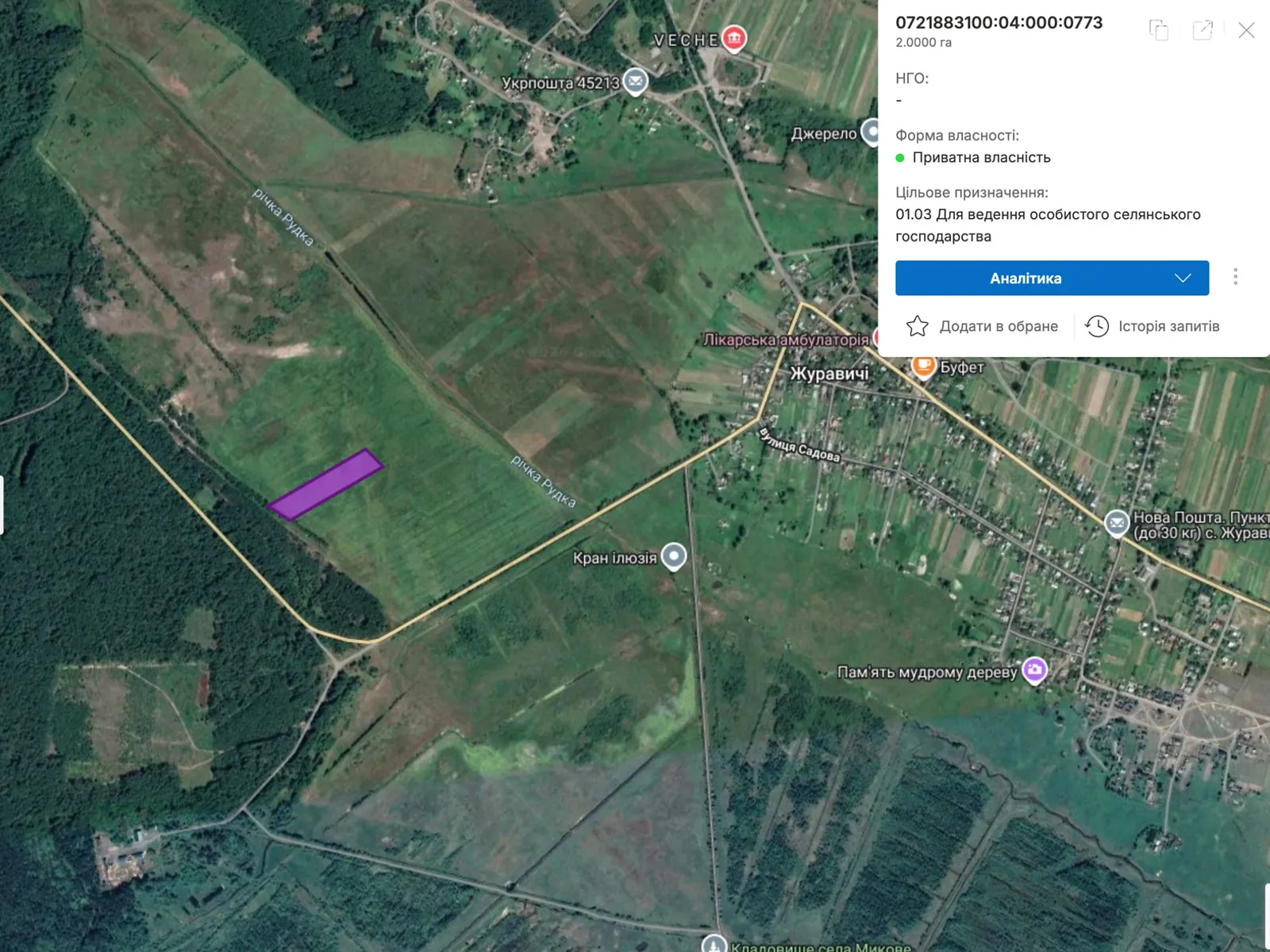Click the Джерело map marker
1270x952 pixels.
click(x=872, y=132)
